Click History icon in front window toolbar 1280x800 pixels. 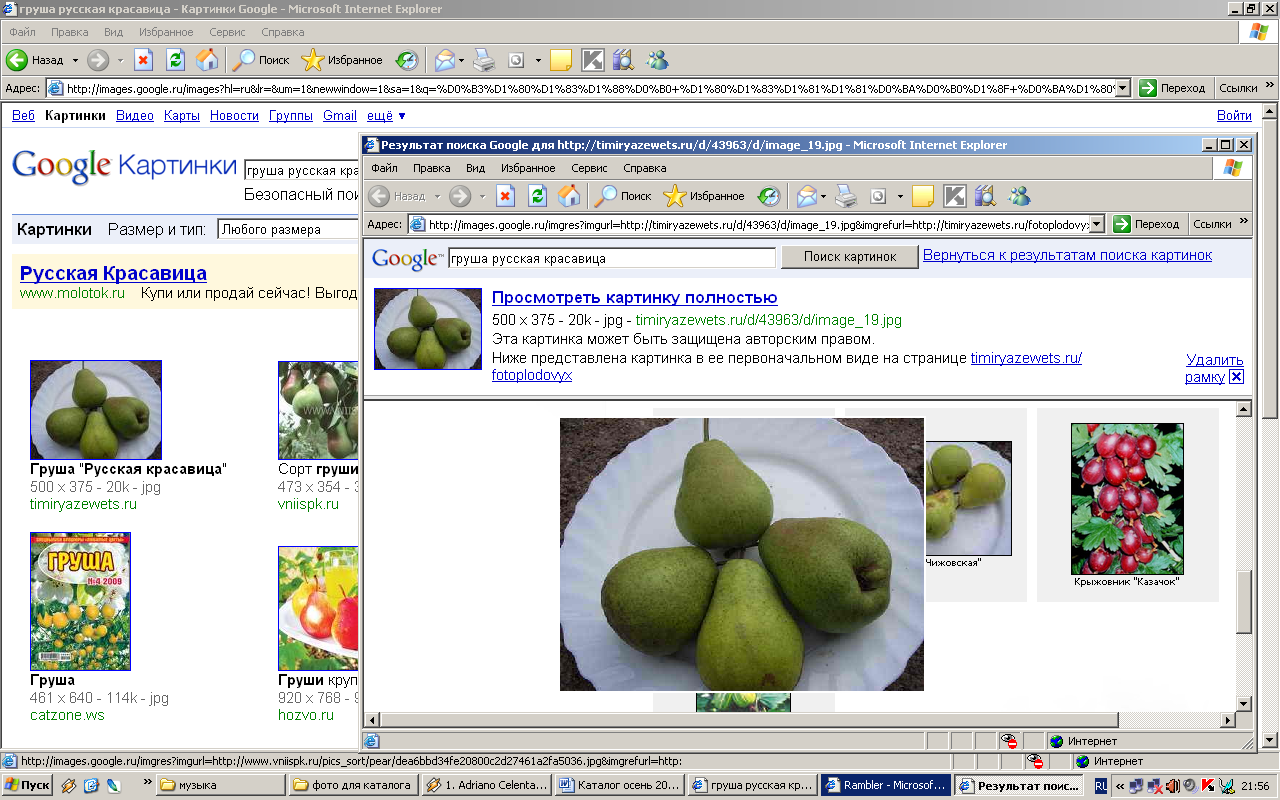pos(768,196)
